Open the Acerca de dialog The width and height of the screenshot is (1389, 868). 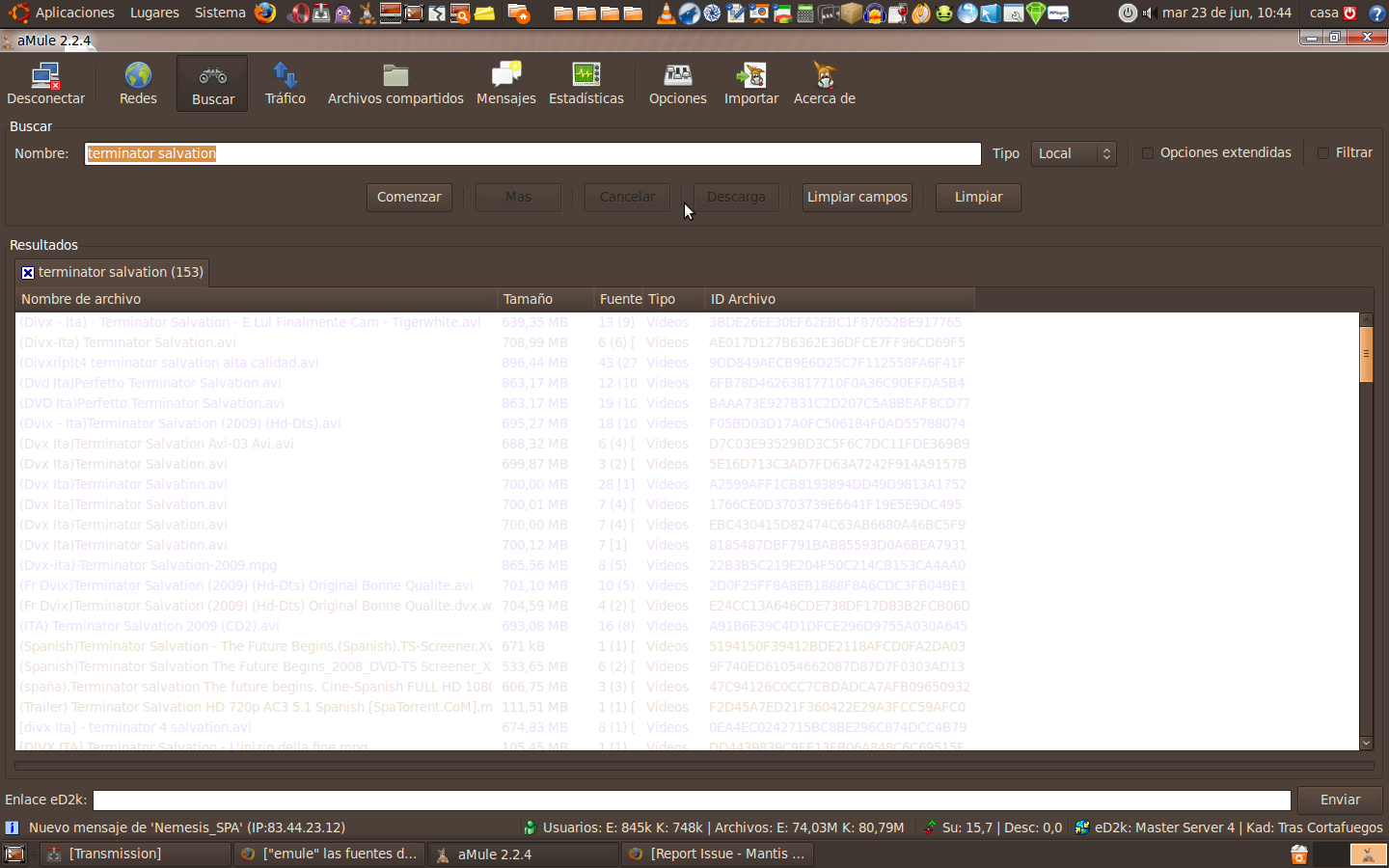click(824, 83)
